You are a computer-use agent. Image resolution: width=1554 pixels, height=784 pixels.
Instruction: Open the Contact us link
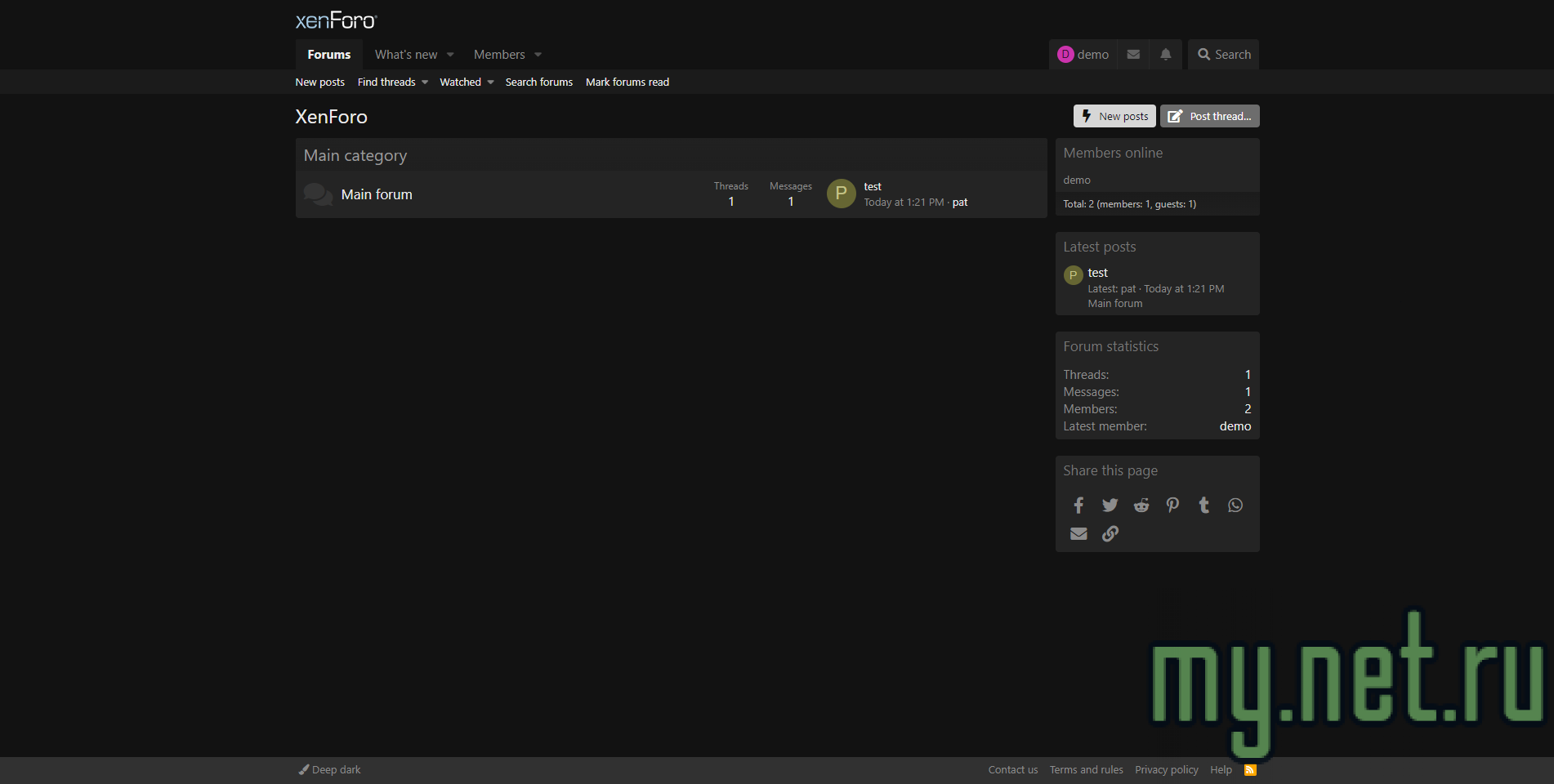click(x=1012, y=769)
